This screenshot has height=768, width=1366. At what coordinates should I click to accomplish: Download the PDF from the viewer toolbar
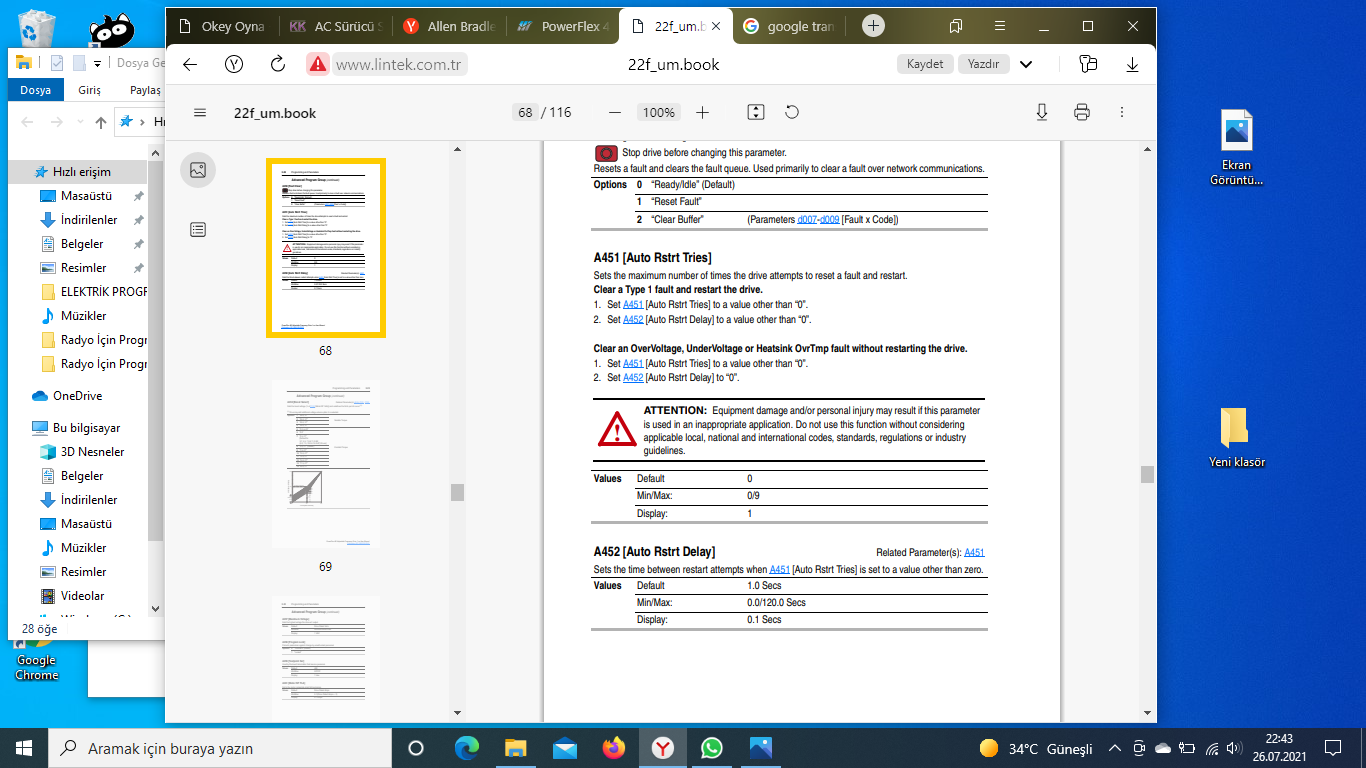[1042, 113]
